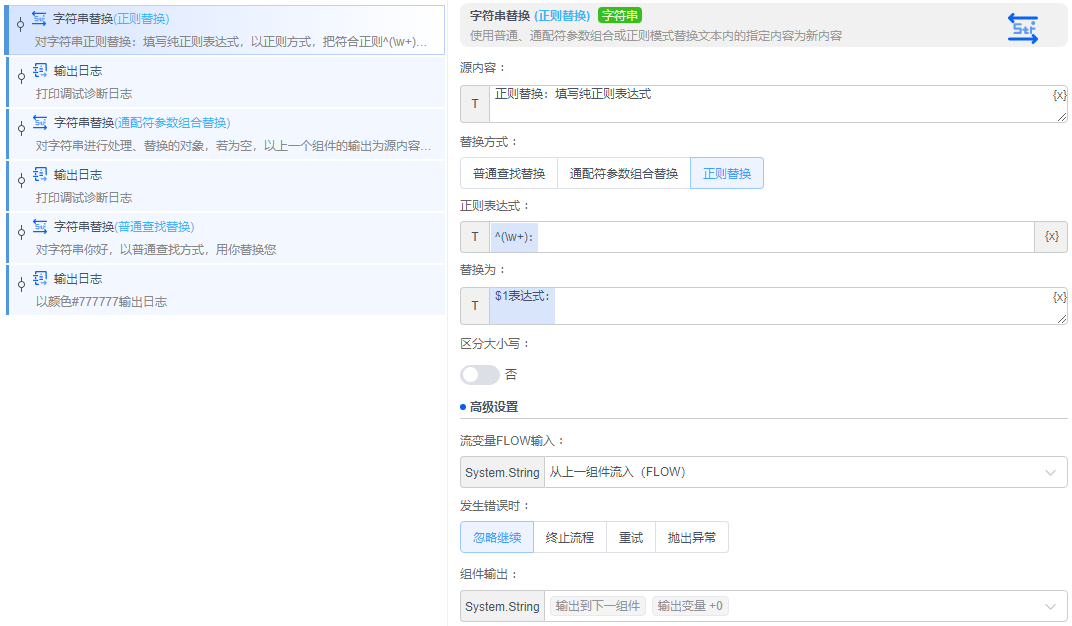This screenshot has height=626, width=1072.
Task: Click the 输出到下一组件 button
Action: (x=596, y=606)
